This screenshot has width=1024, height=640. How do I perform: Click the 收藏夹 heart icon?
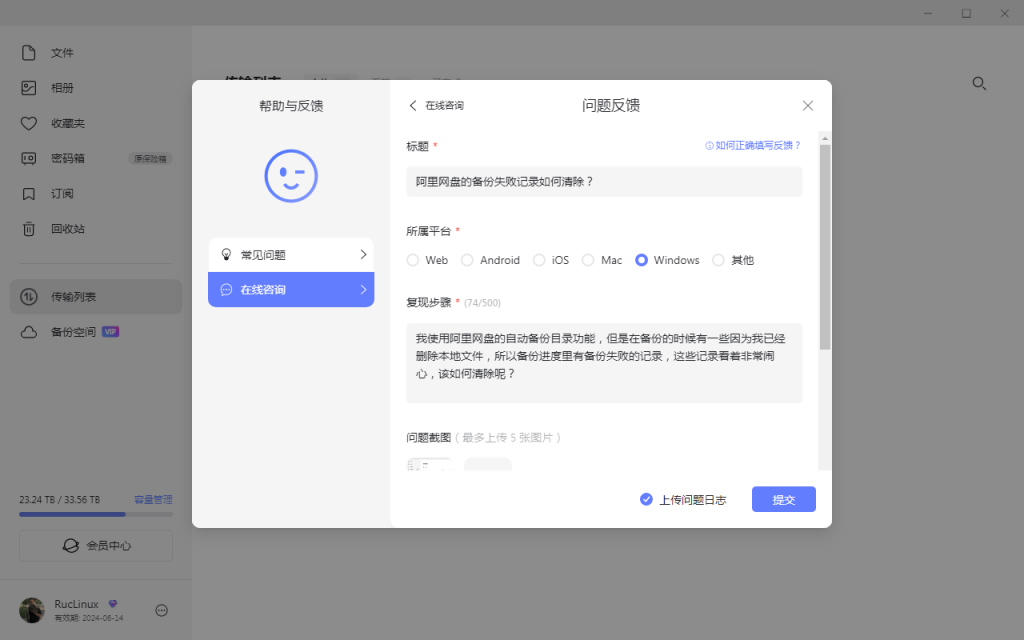tap(29, 123)
